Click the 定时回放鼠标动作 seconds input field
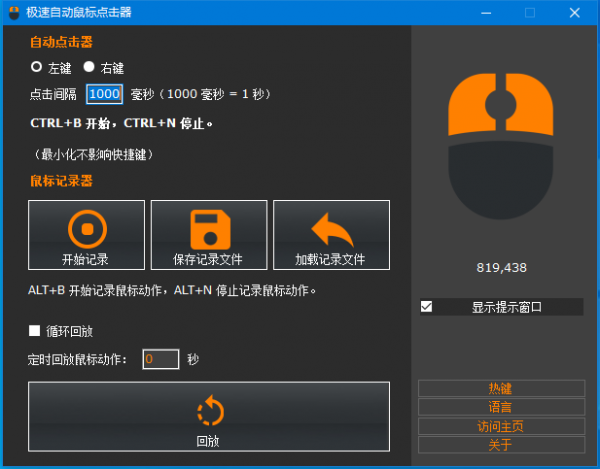The width and height of the screenshot is (600, 469). coord(161,359)
